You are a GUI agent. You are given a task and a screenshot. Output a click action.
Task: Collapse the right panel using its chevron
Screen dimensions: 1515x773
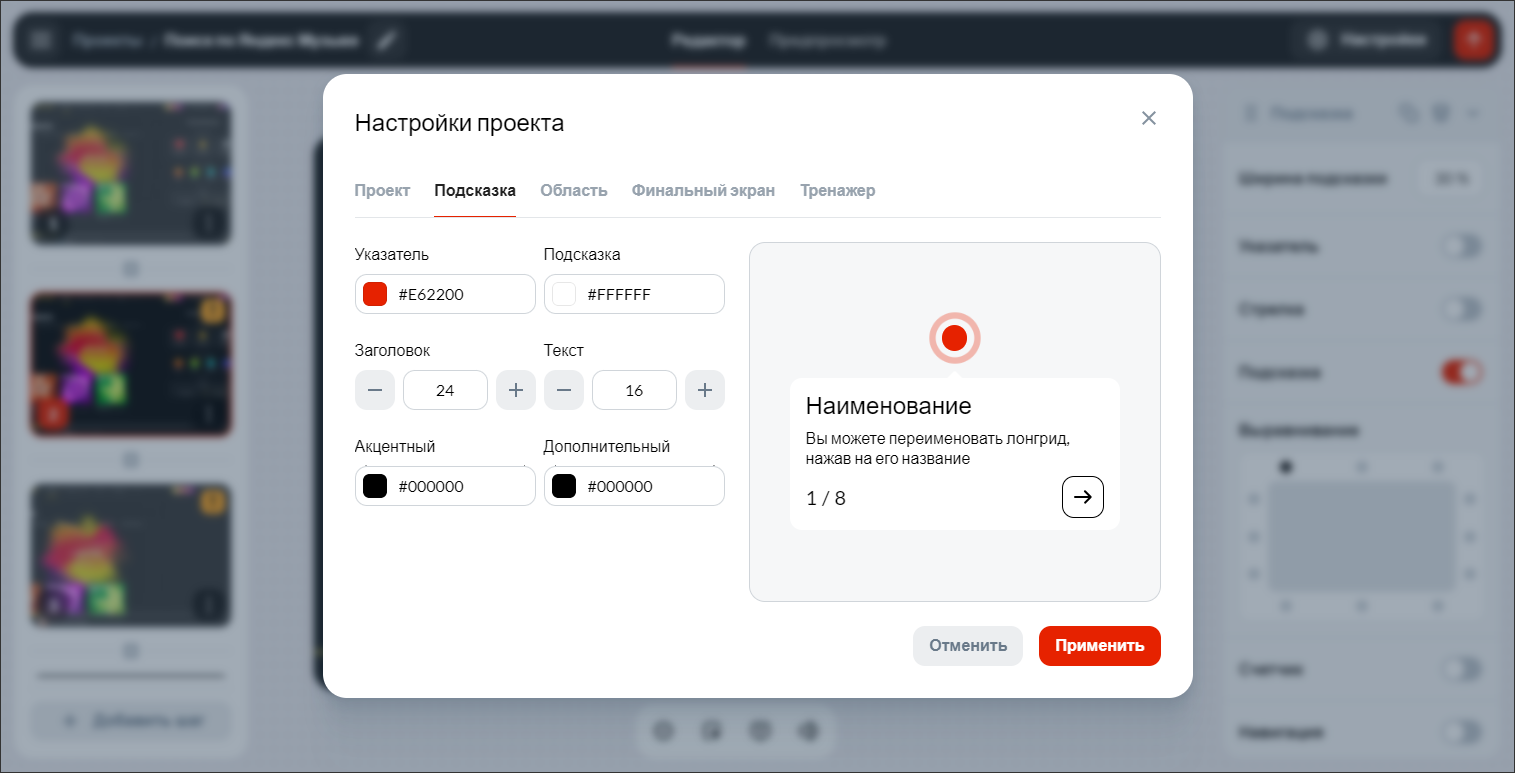[x=1472, y=113]
